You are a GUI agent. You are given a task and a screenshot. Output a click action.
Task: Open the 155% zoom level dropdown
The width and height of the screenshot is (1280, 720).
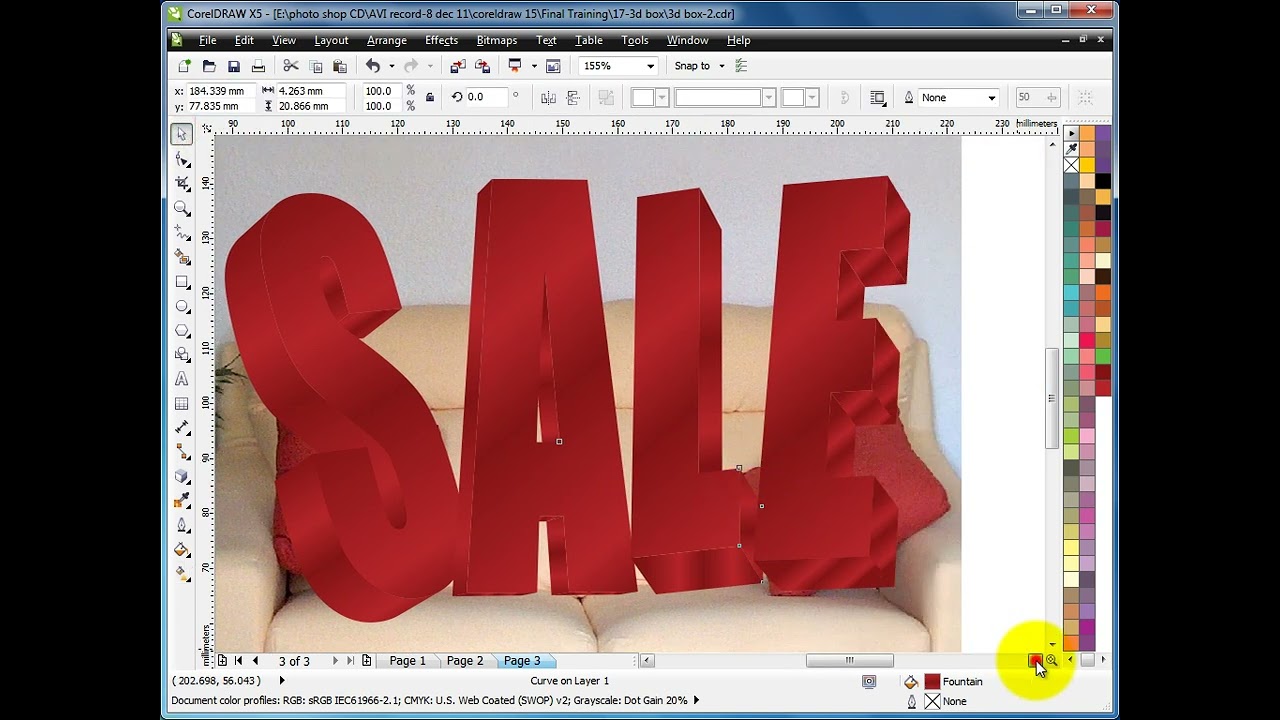(650, 66)
